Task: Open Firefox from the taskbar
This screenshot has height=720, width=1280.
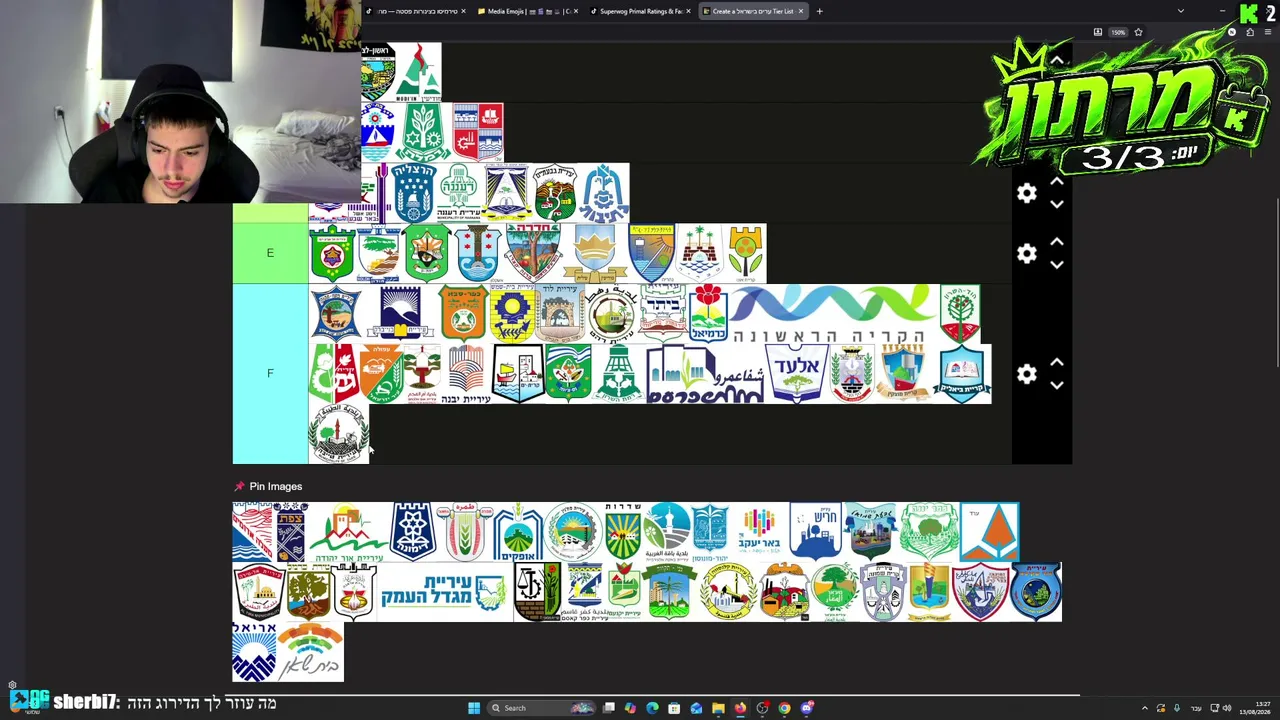Action: 740,708
